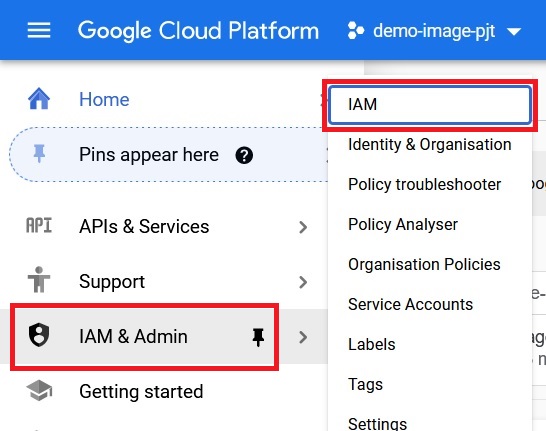Expand the IAM & Admin submenu chevron
The image size is (546, 431).
303,337
